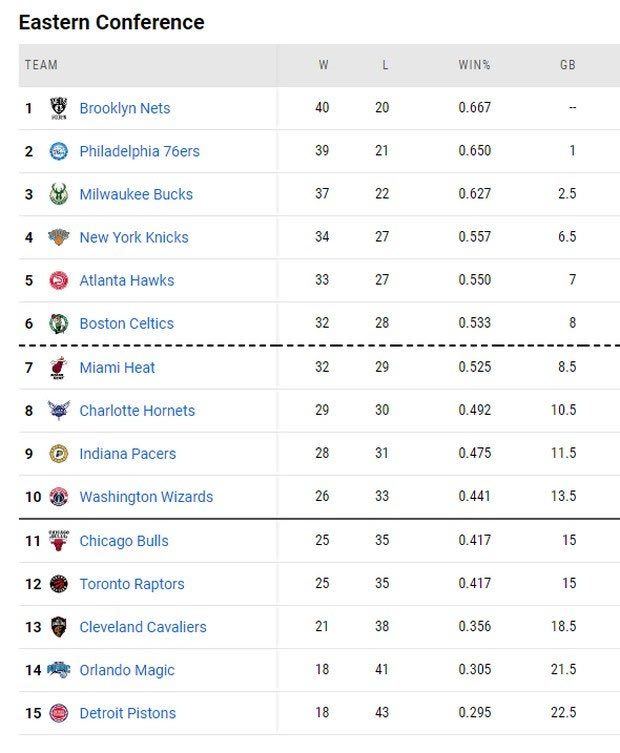Sort standings by the L column header

[385, 65]
